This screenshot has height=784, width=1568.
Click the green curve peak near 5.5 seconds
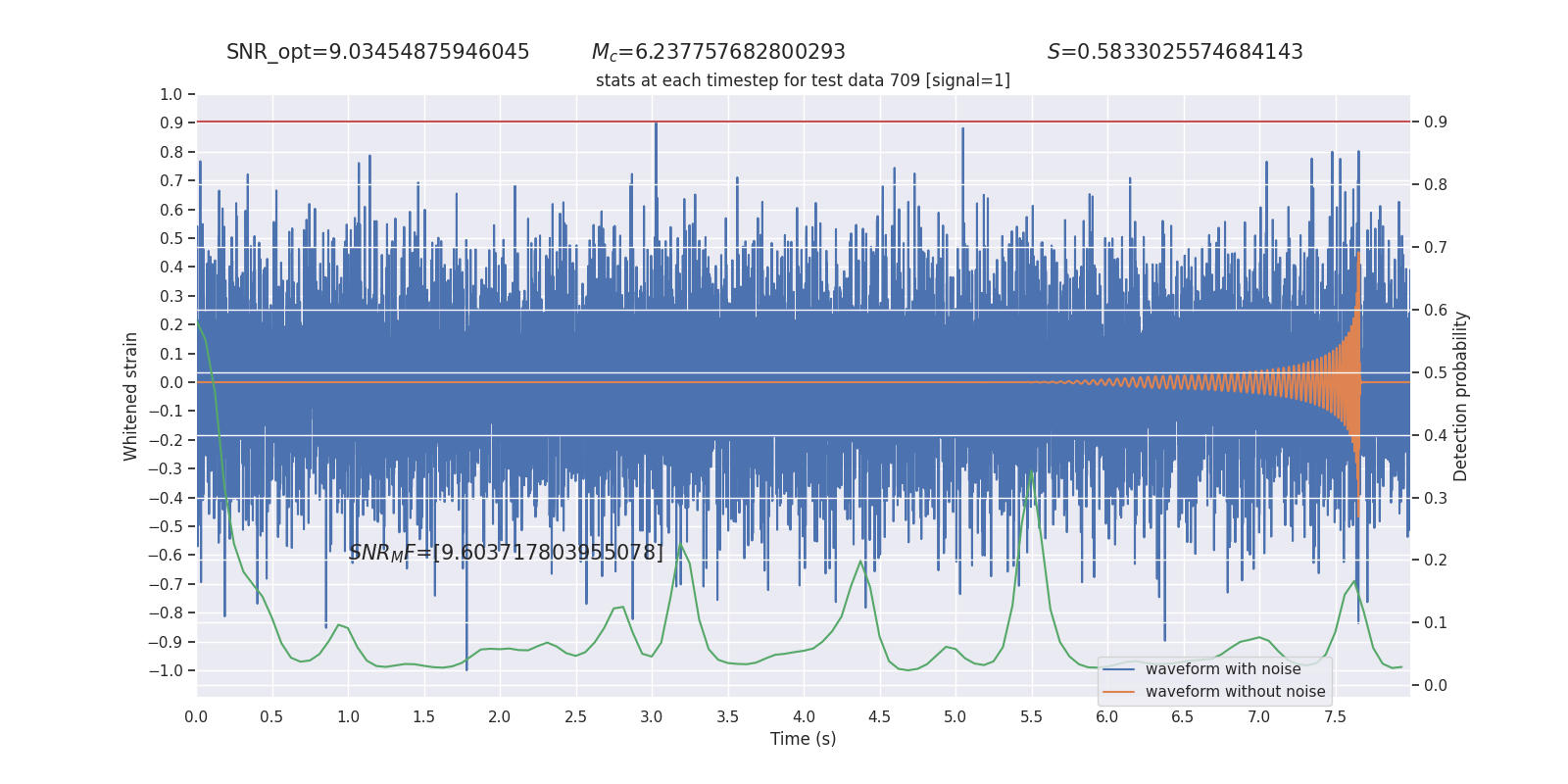click(x=1031, y=472)
